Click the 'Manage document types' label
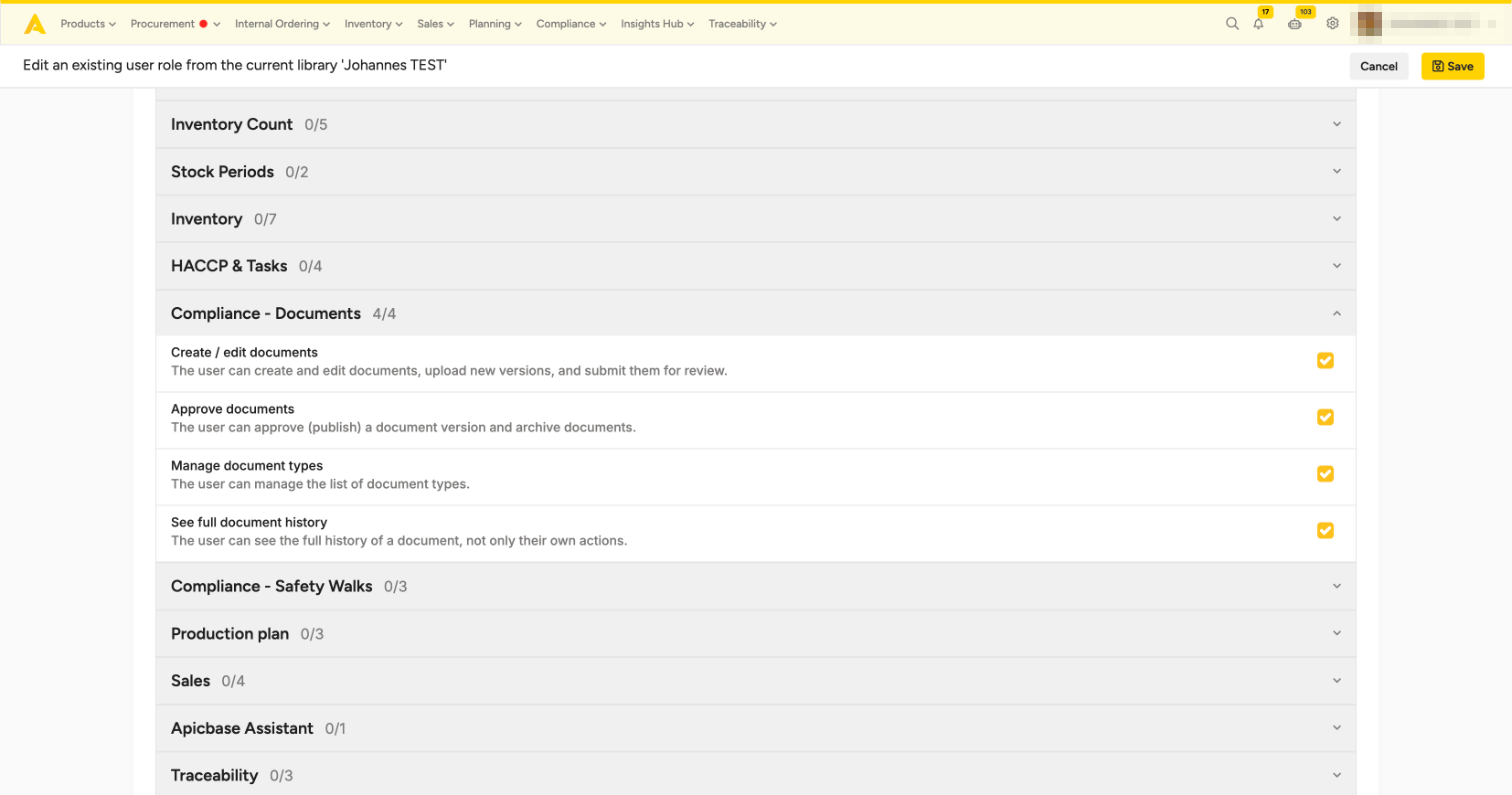 point(247,466)
